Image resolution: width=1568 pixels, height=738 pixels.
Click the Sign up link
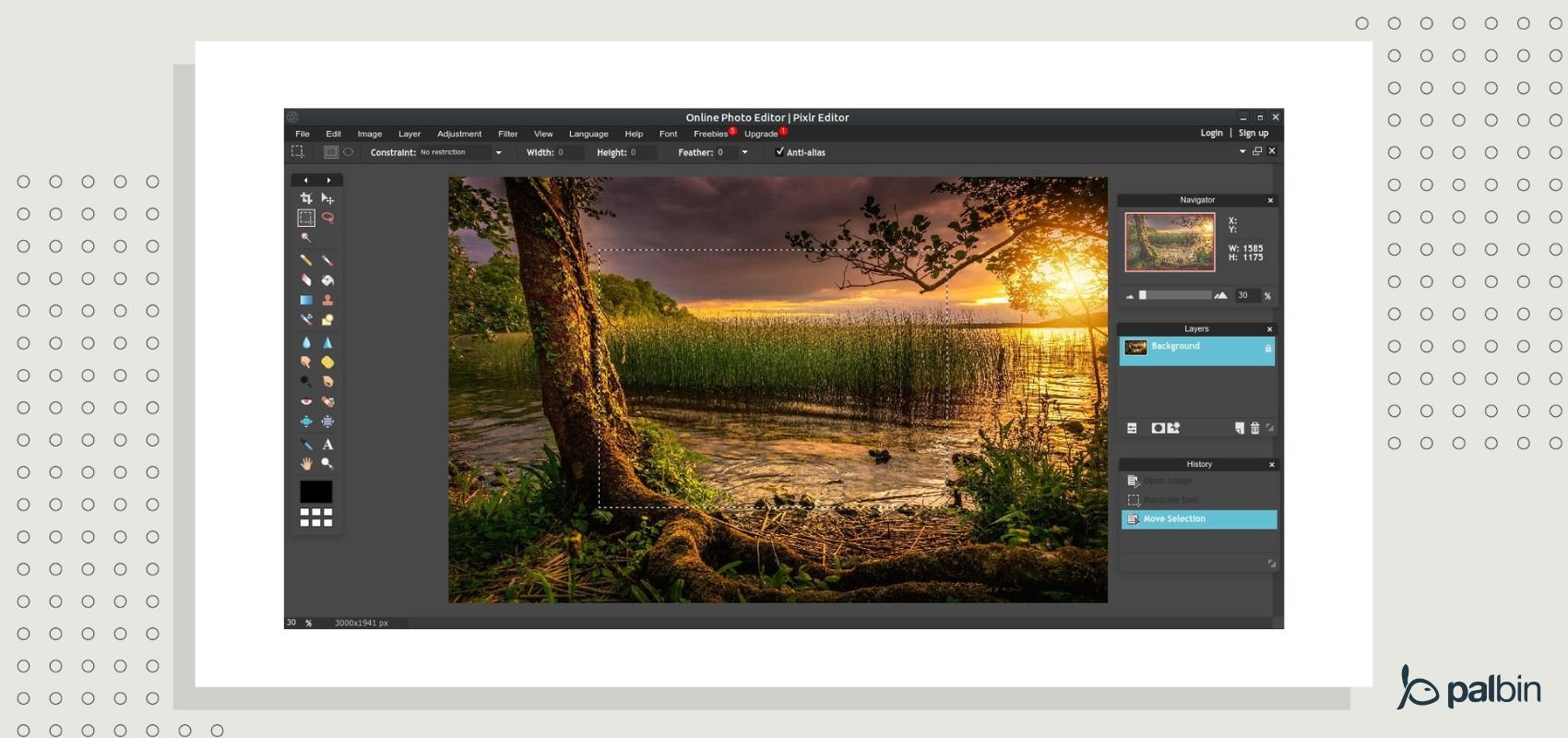tap(1253, 133)
